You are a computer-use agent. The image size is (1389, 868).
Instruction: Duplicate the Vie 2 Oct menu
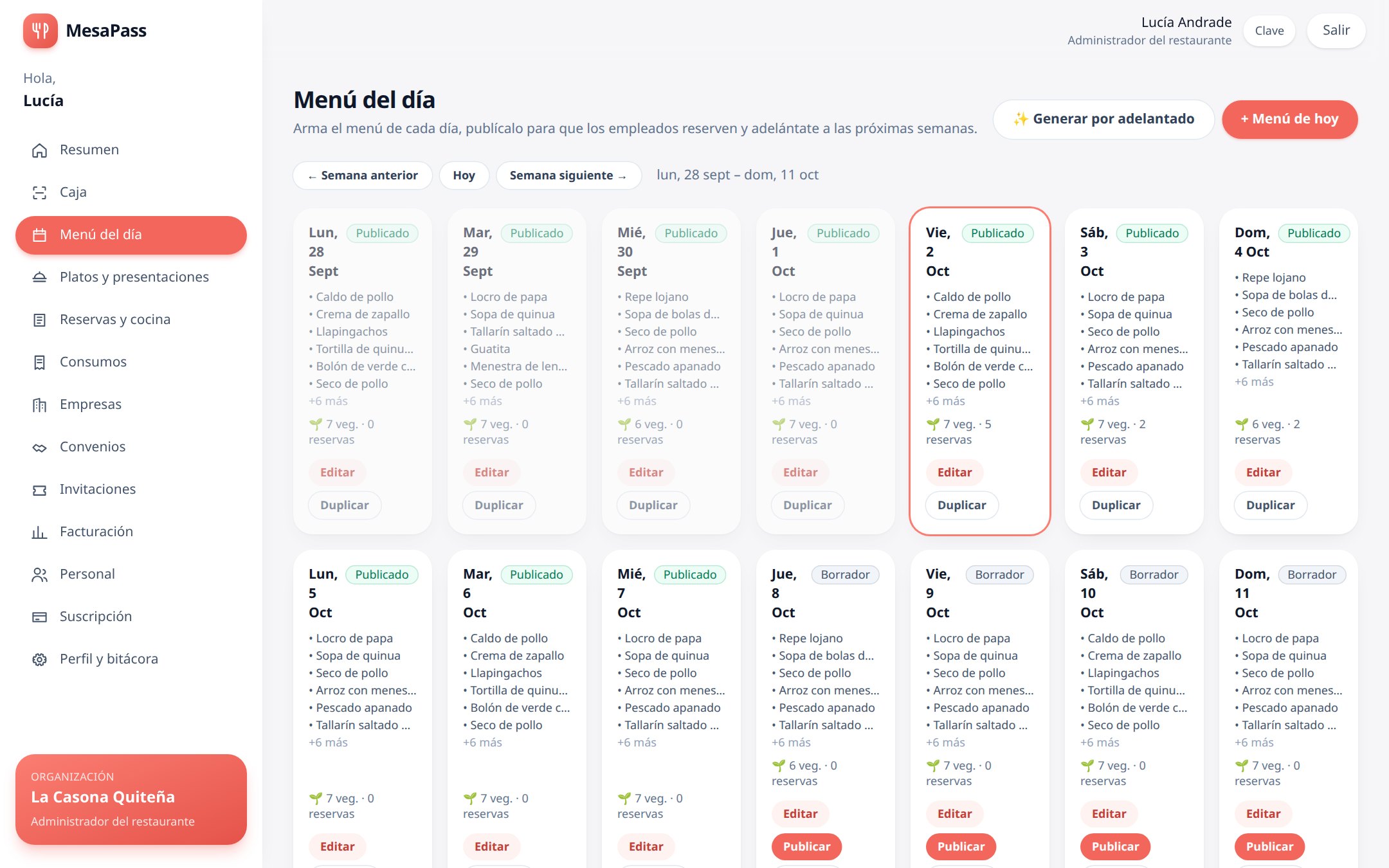(x=961, y=505)
